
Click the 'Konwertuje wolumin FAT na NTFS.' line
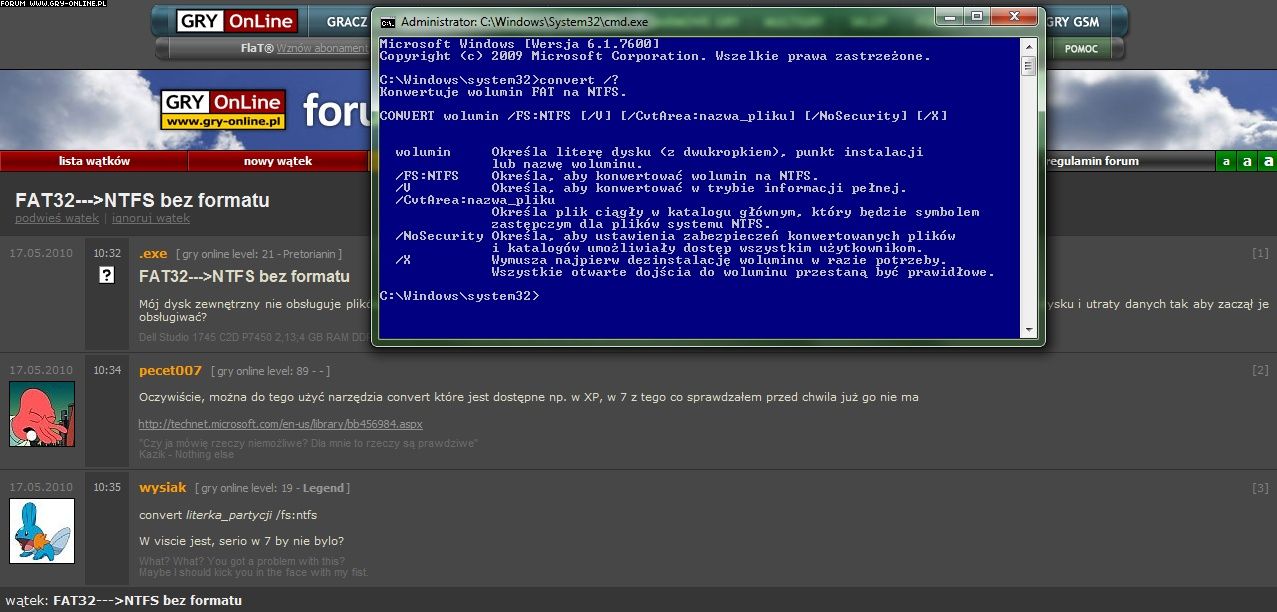tap(503, 92)
